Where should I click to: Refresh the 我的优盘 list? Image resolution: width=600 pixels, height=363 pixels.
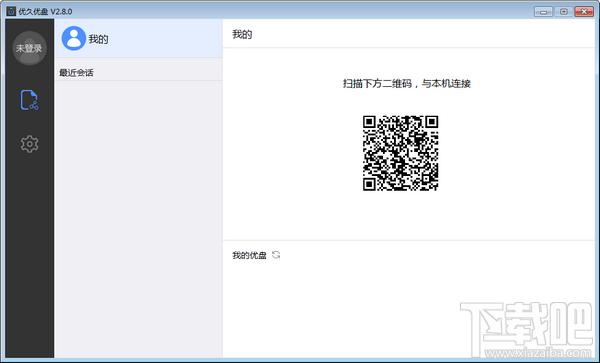(x=276, y=255)
